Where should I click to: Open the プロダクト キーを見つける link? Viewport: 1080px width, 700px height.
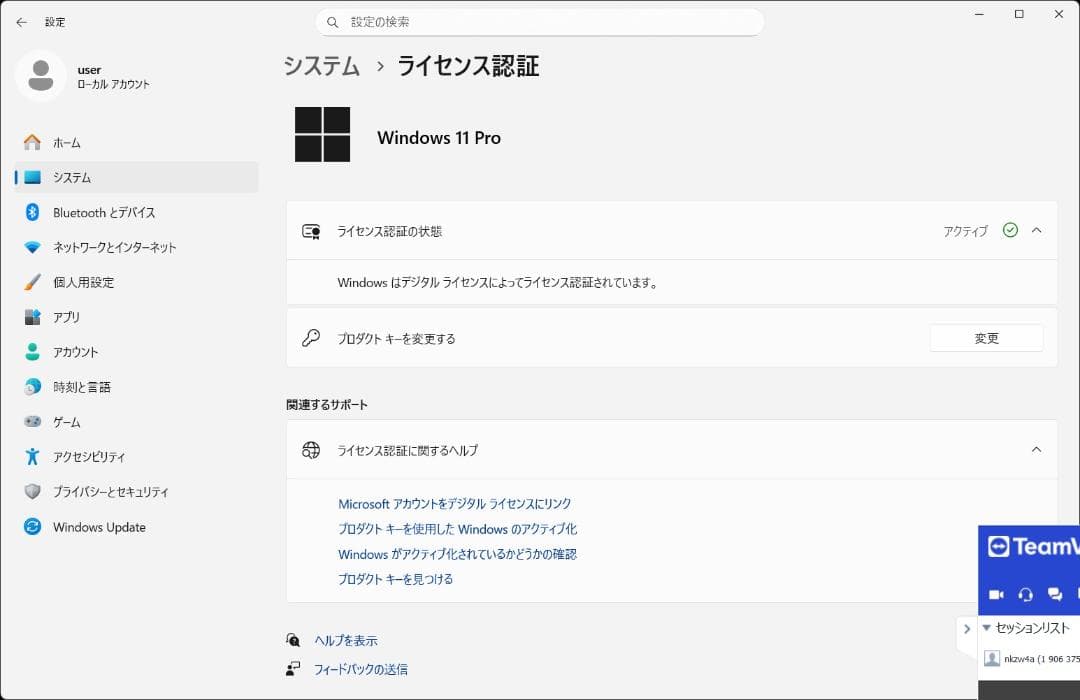[394, 578]
